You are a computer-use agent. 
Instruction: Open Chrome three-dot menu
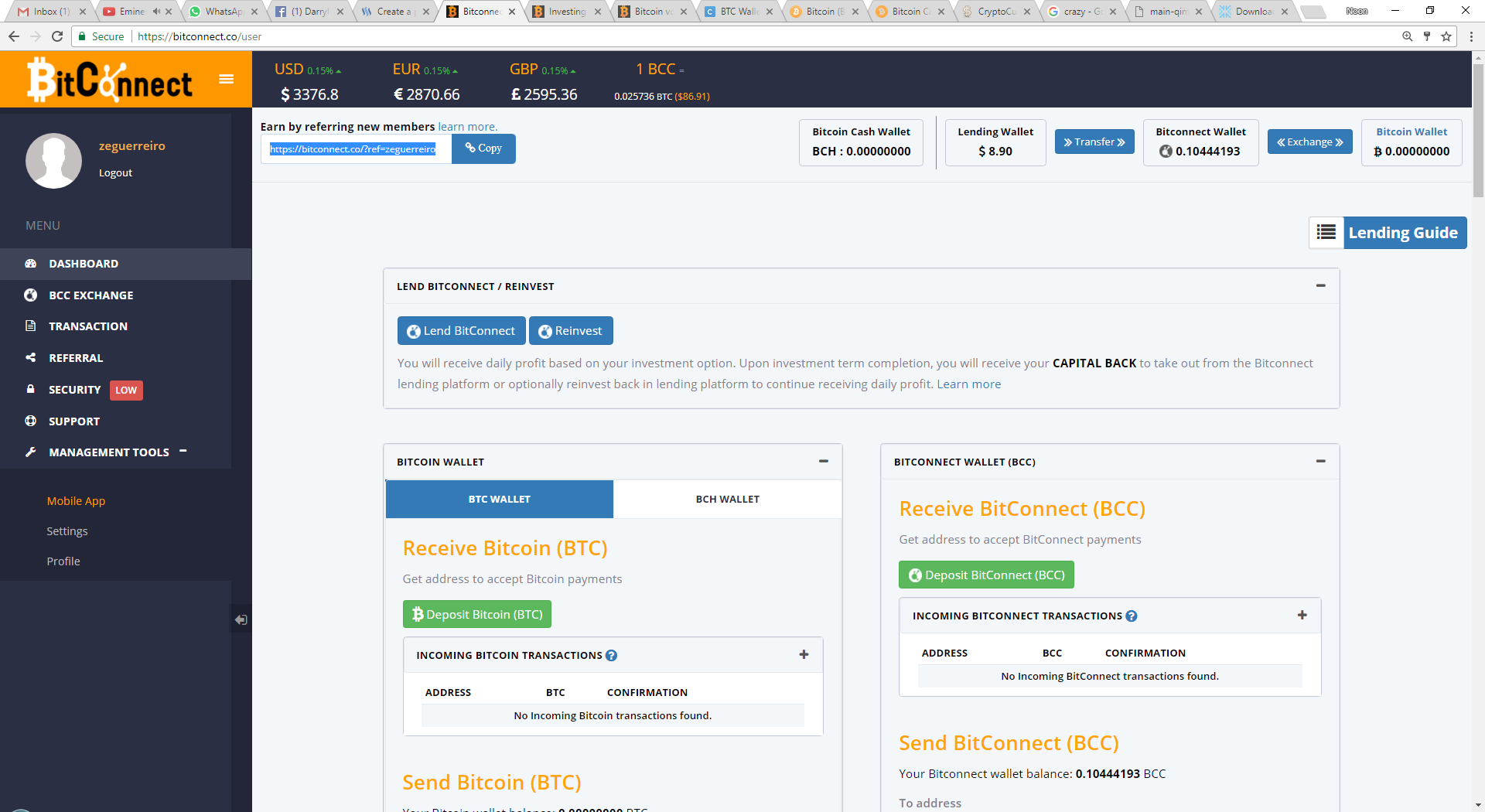click(x=1471, y=36)
